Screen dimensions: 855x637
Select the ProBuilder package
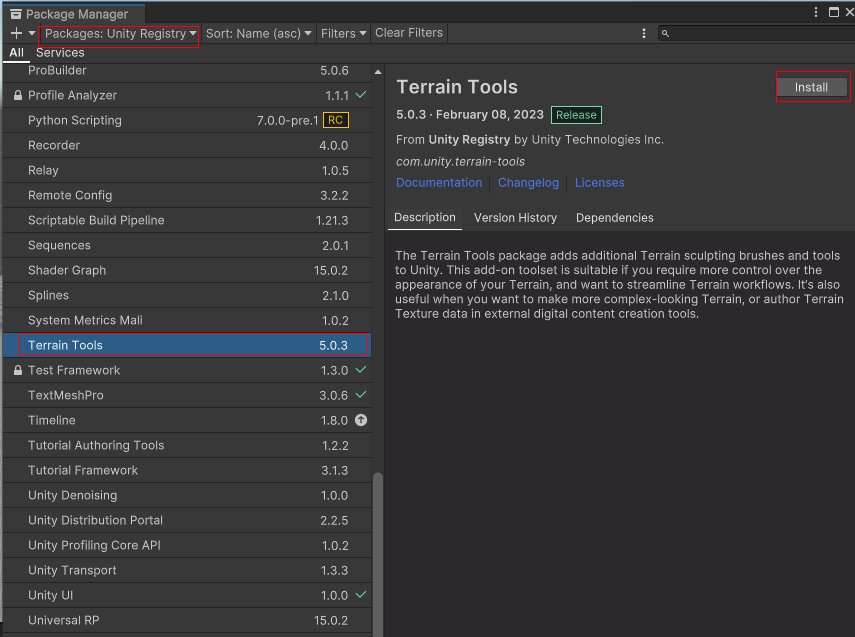[187, 70]
